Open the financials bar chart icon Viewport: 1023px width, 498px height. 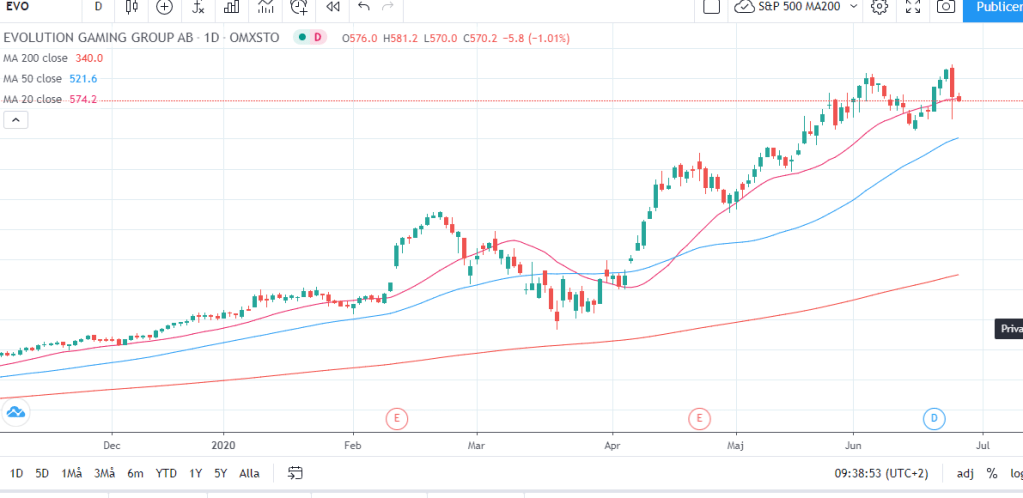(x=232, y=7)
